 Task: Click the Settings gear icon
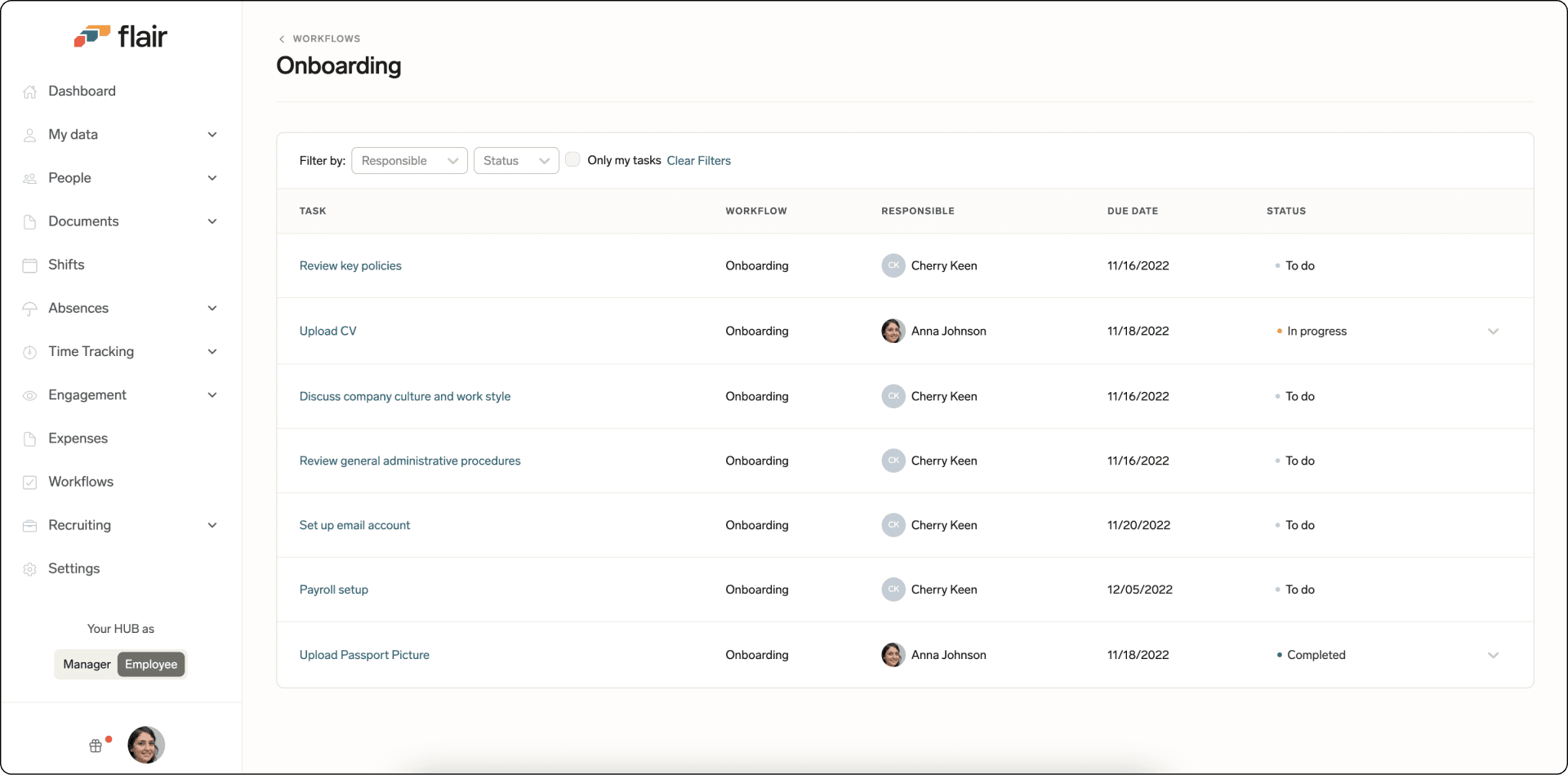click(30, 569)
